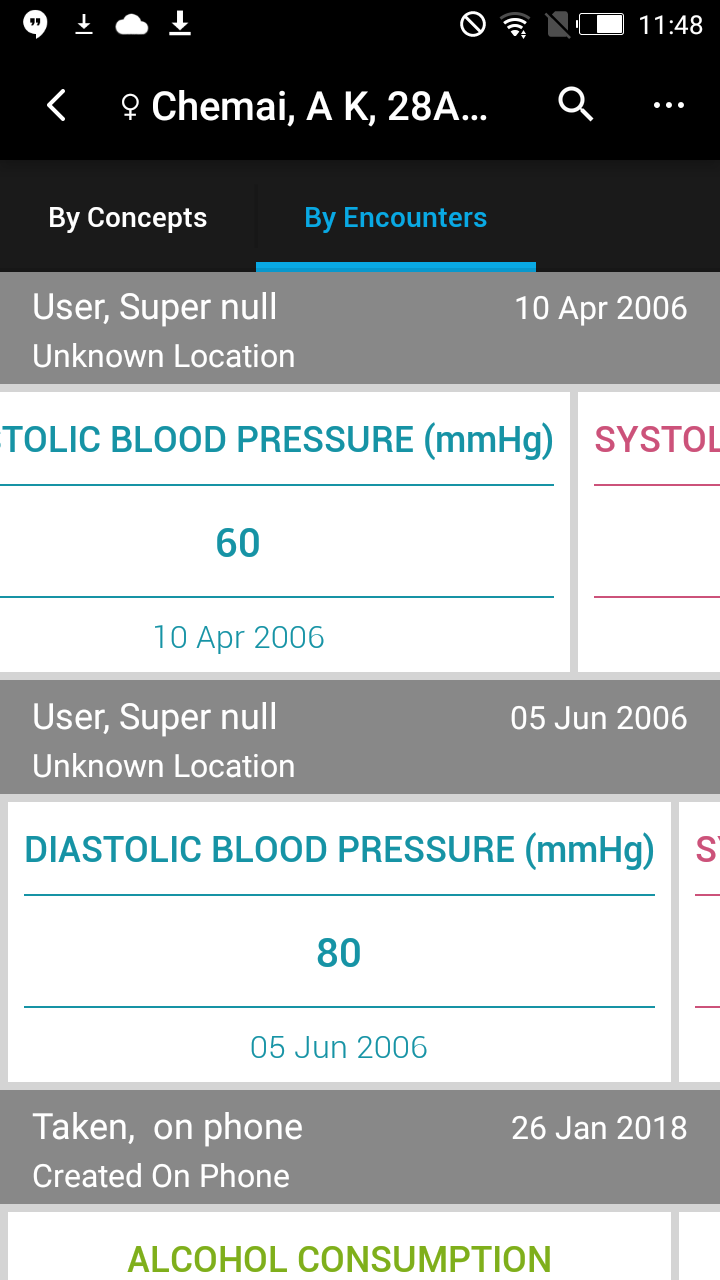
Task: Open the 10 Apr 2006 encounter header
Action: coord(360,329)
